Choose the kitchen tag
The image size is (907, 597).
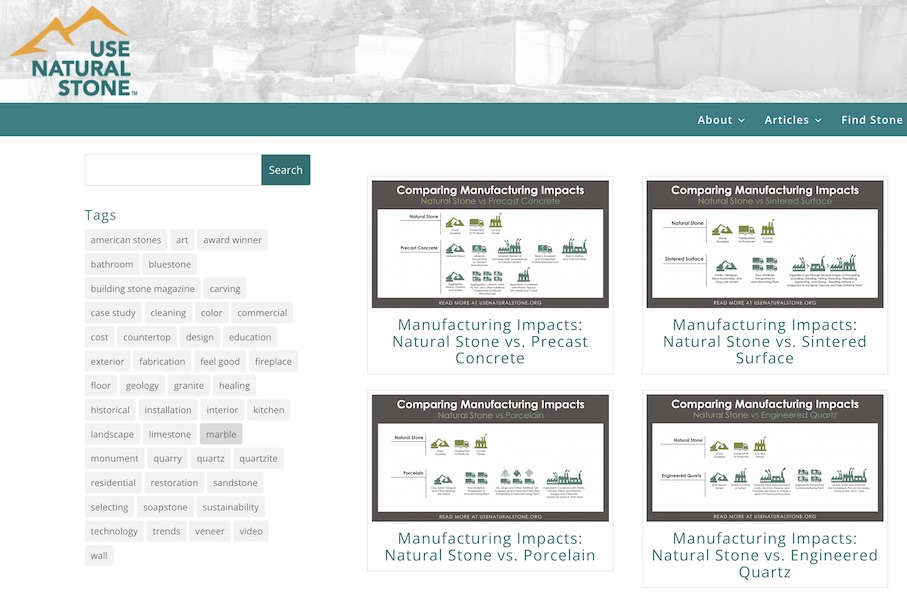(268, 410)
